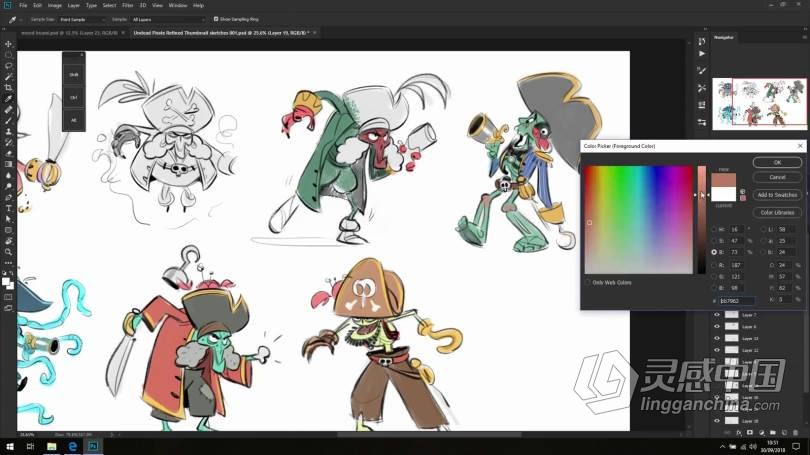Toggle Show Sampling Ring checkbox
Image resolution: width=810 pixels, height=455 pixels.
[x=216, y=19]
